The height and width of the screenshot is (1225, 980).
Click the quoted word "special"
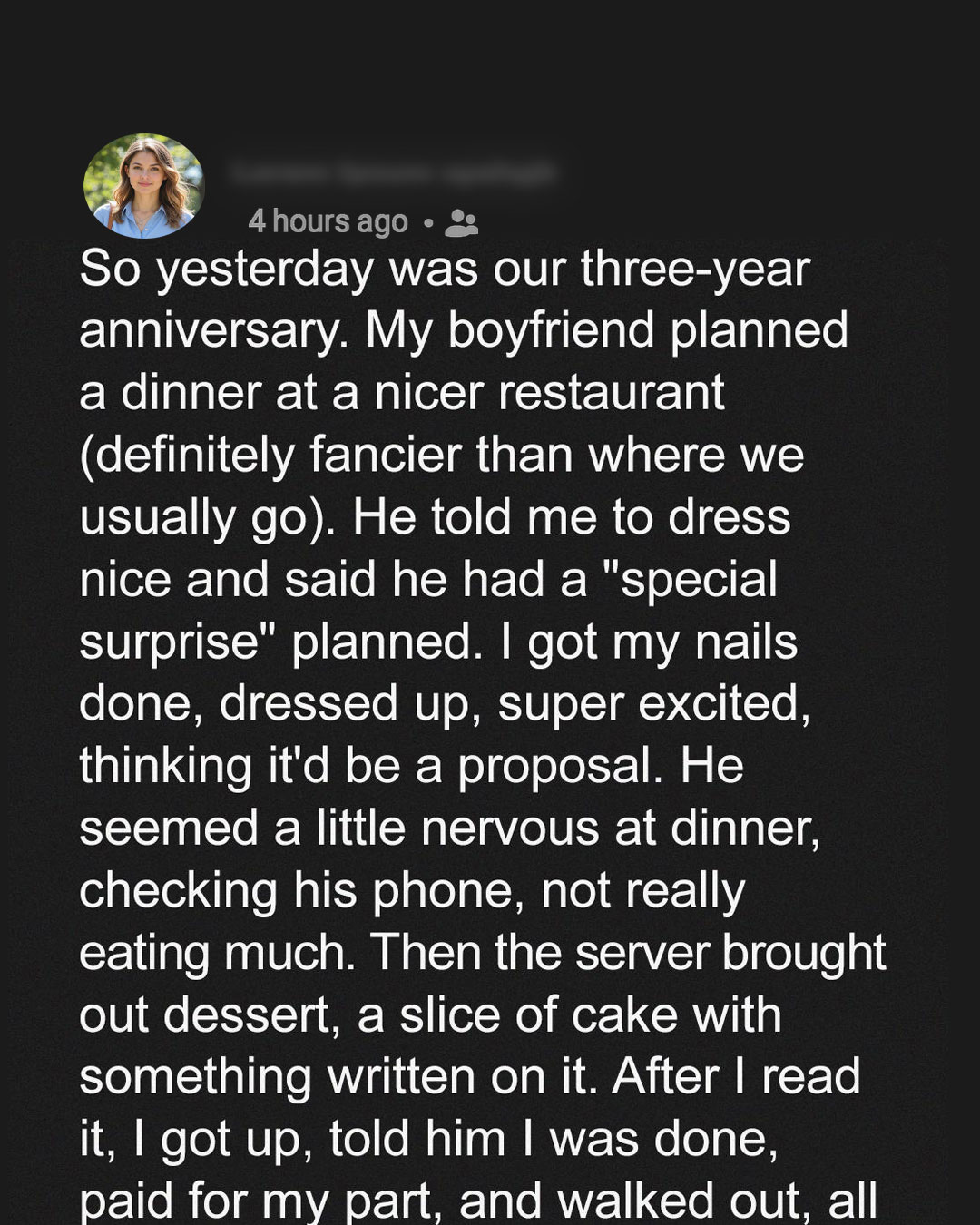click(697, 579)
